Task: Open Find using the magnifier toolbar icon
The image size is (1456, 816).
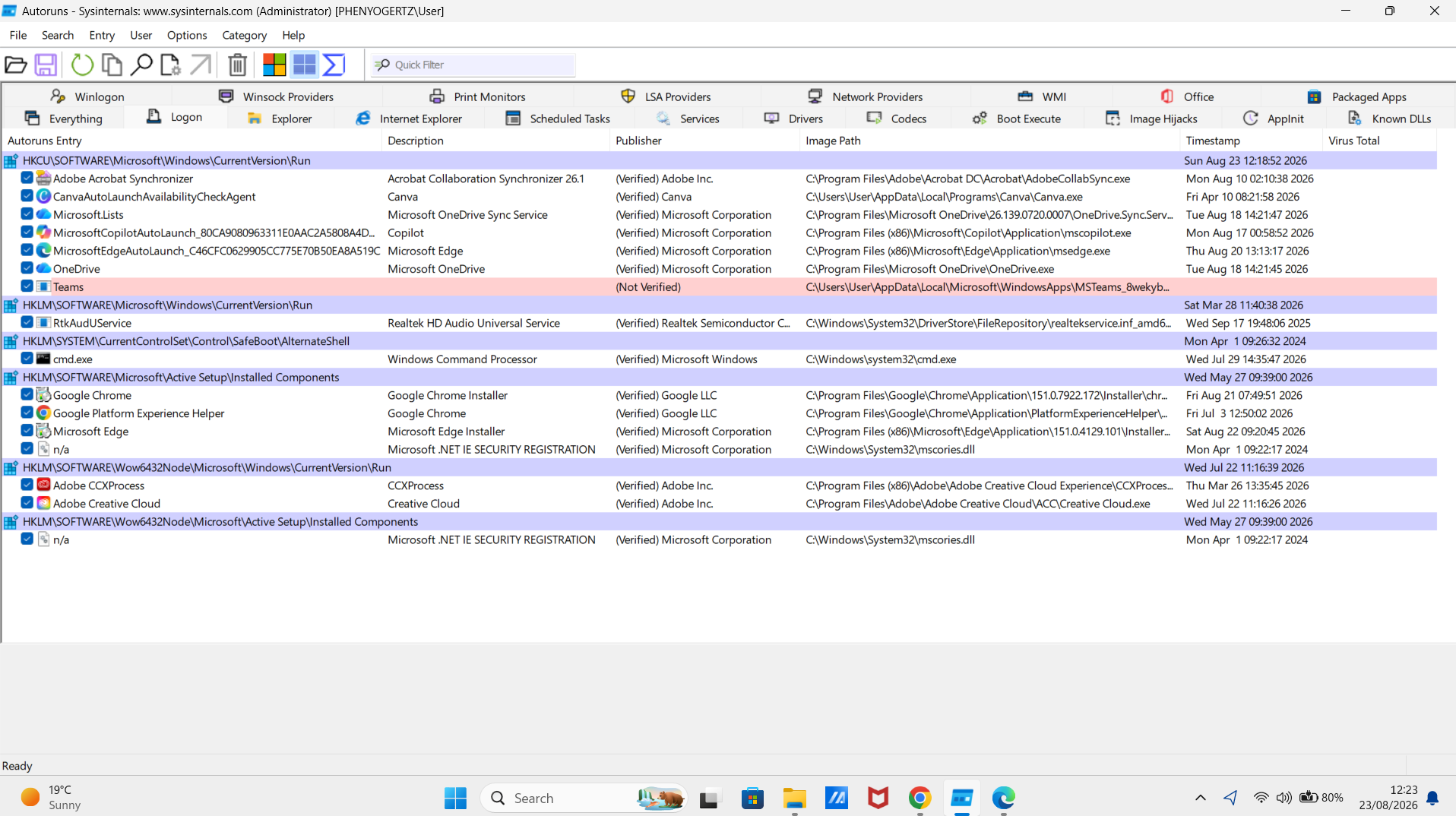Action: click(x=141, y=65)
